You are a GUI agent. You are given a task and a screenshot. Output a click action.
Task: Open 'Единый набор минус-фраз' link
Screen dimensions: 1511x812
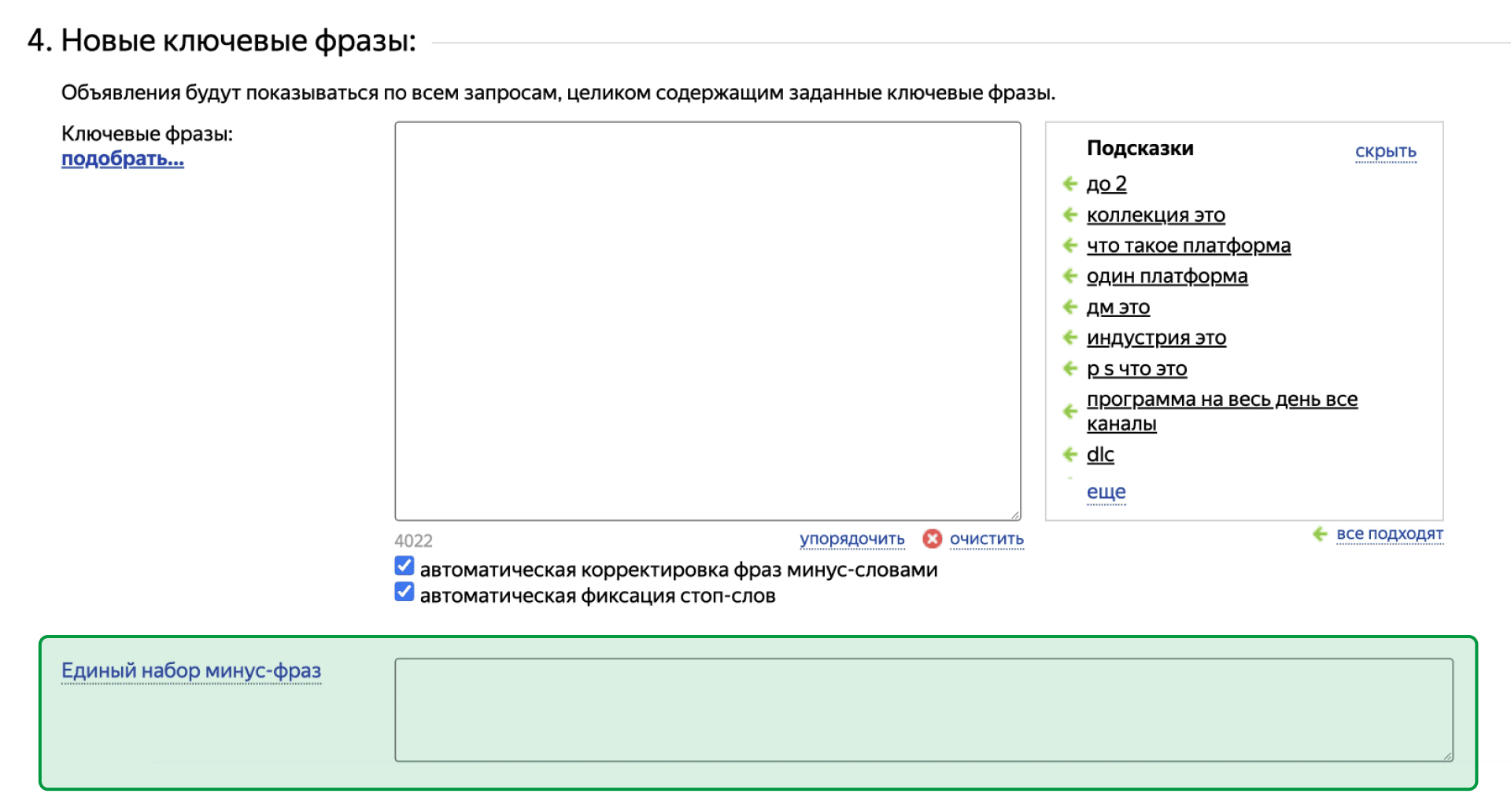point(191,671)
